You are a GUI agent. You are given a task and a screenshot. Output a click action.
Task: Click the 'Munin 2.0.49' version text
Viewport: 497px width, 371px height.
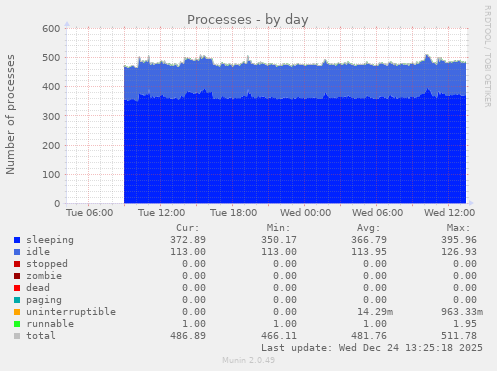pyautogui.click(x=249, y=360)
